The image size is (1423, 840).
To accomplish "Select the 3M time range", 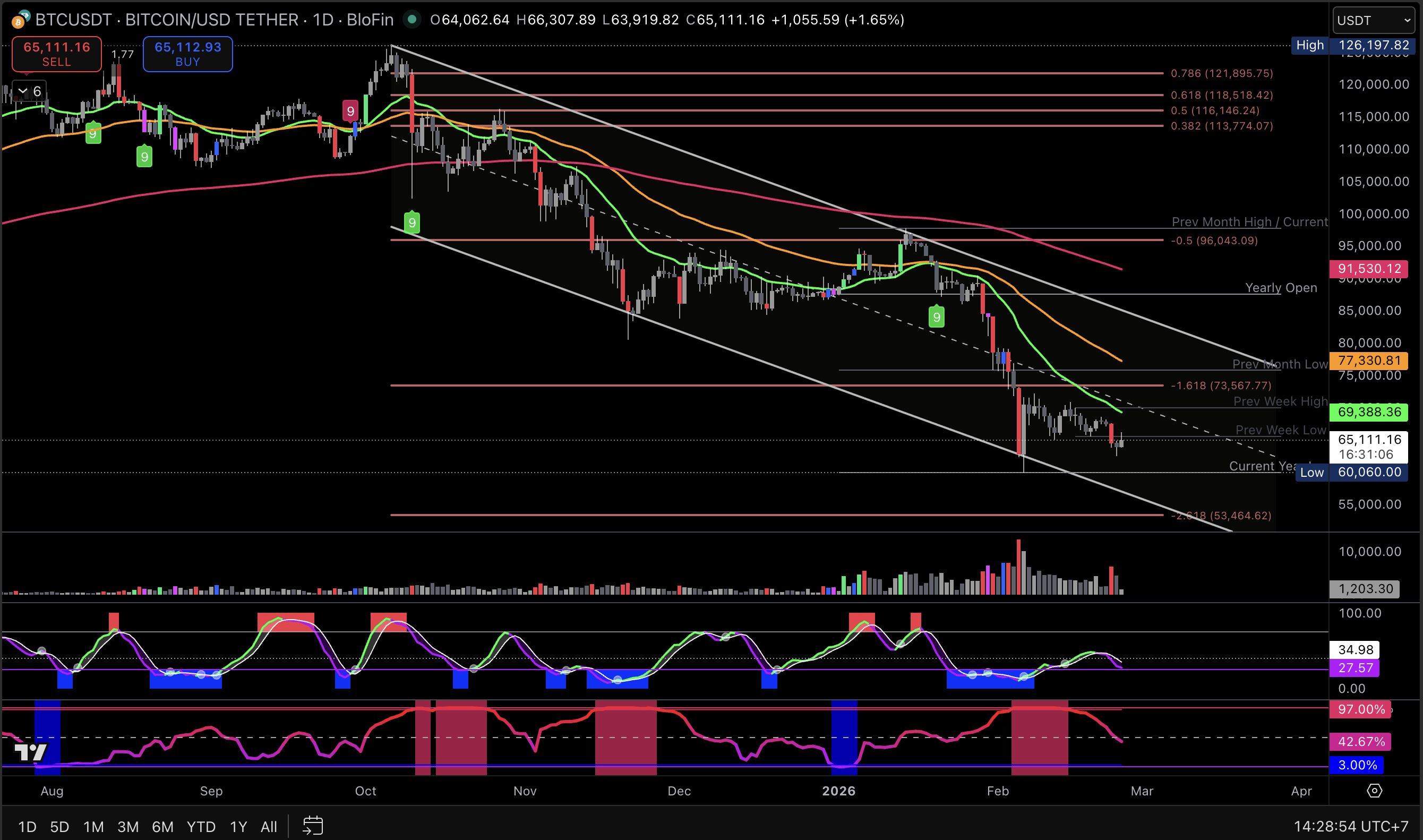I will tap(128, 827).
